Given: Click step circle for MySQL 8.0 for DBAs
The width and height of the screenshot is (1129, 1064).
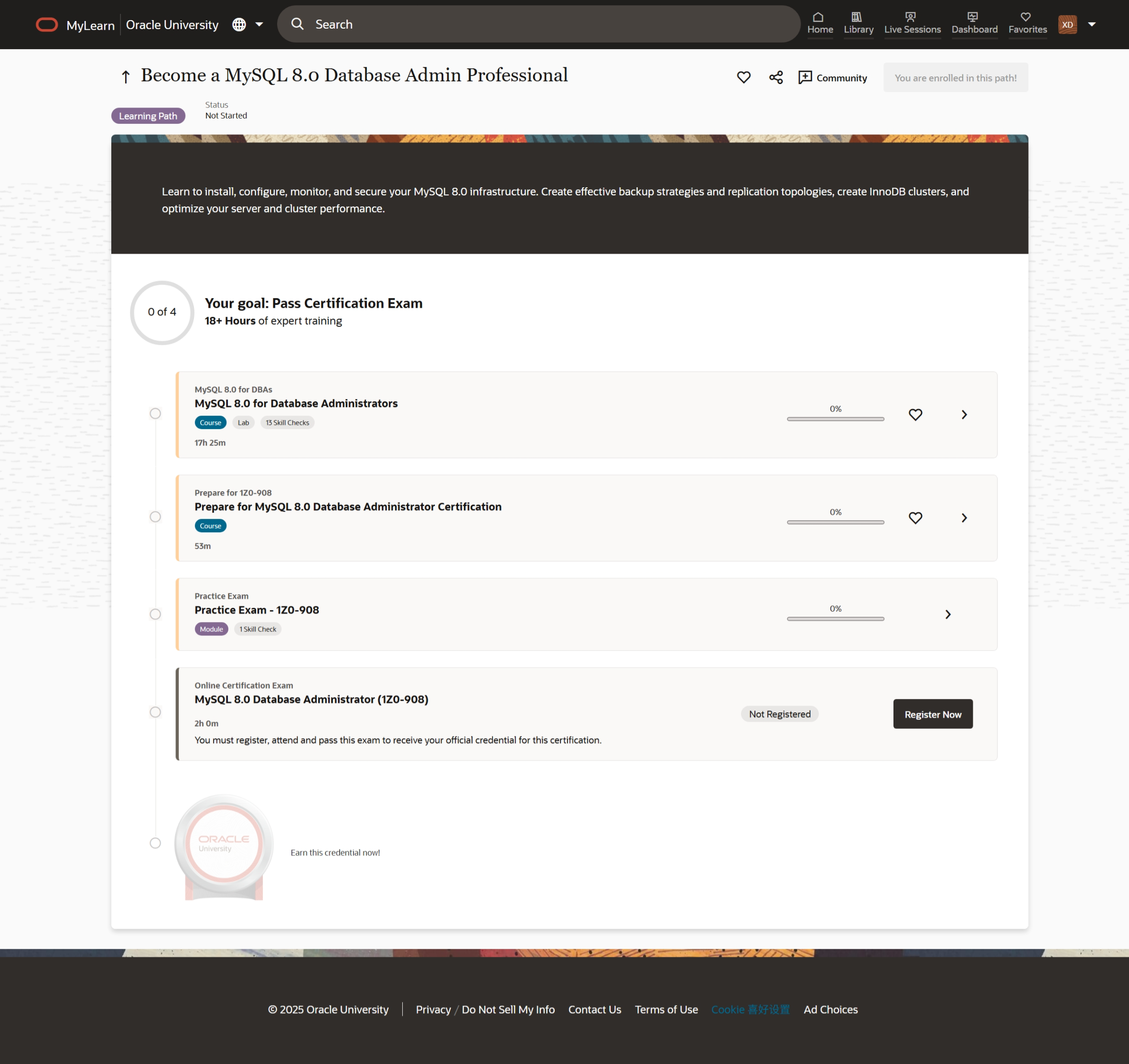Looking at the screenshot, I should 155,413.
